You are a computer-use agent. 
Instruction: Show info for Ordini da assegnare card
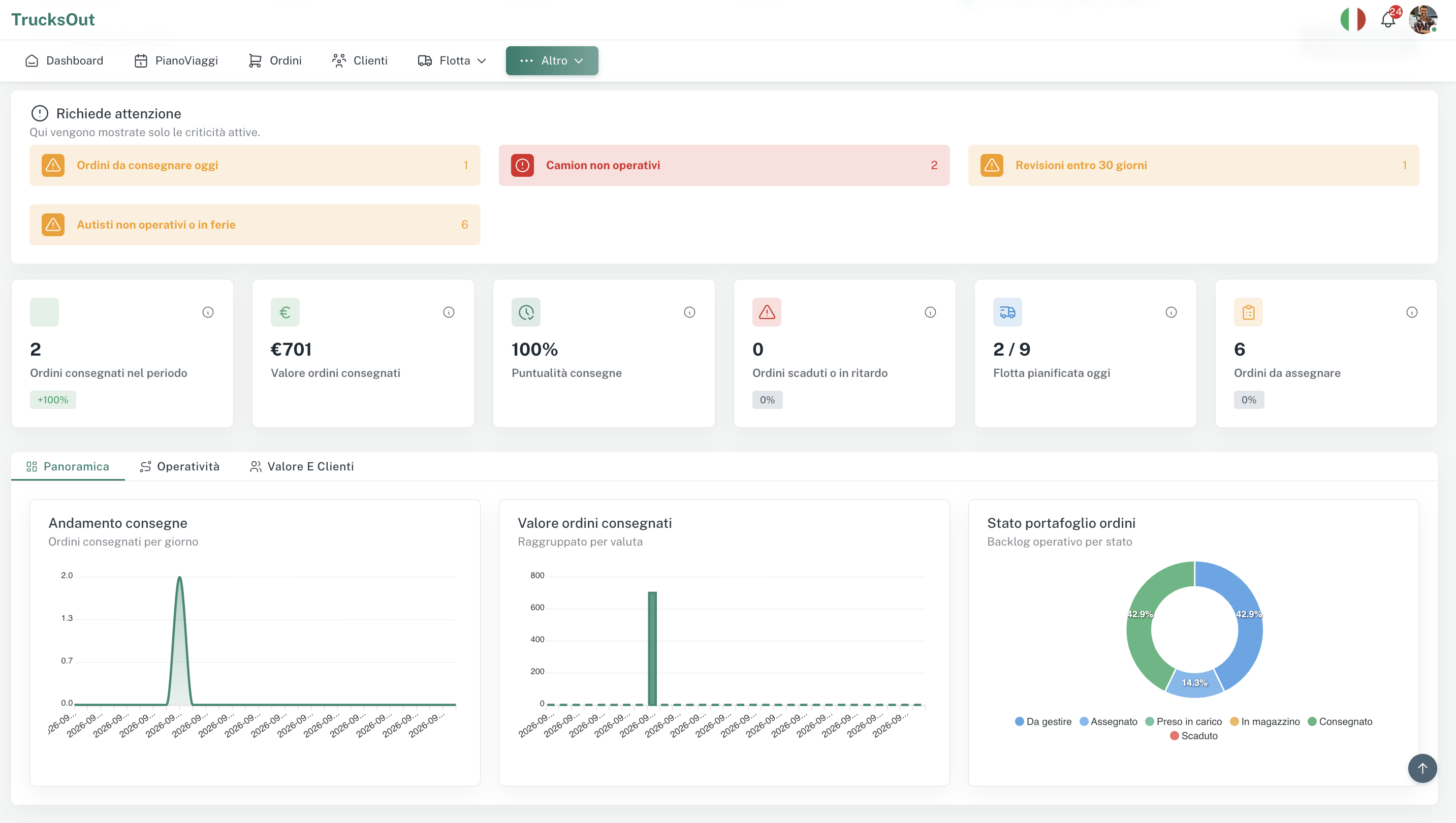click(x=1412, y=312)
